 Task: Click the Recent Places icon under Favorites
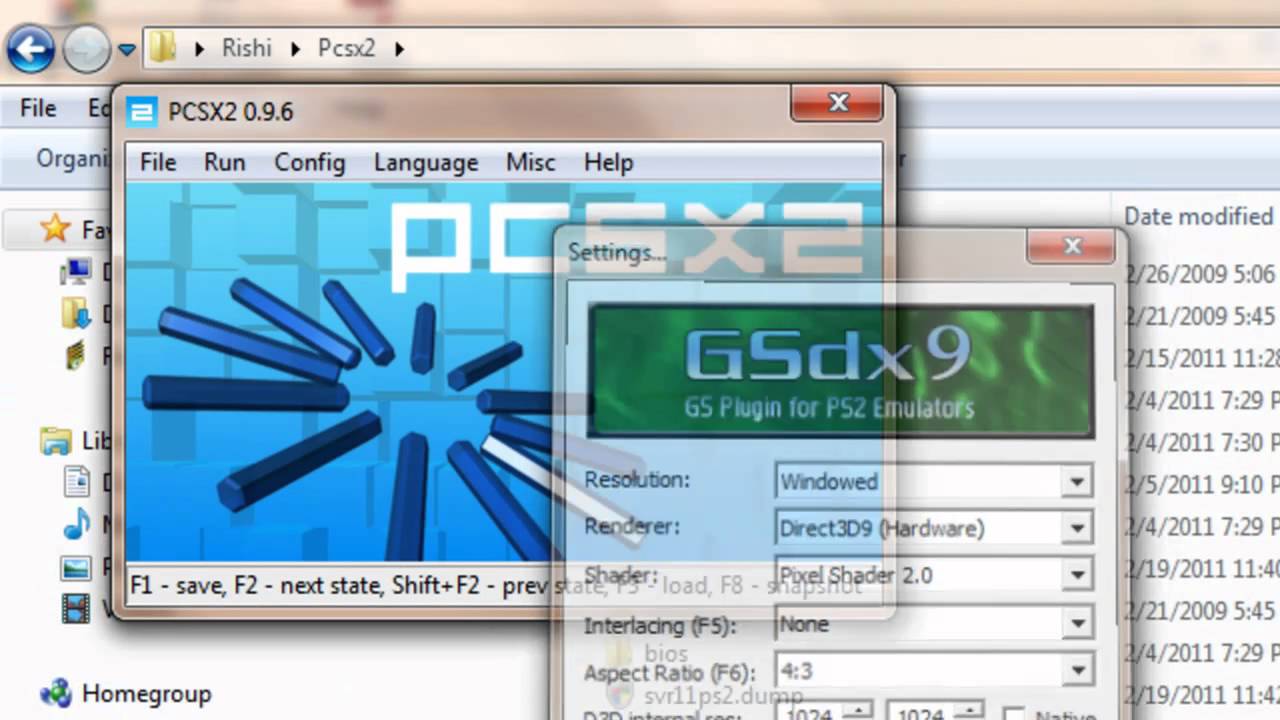tap(76, 357)
